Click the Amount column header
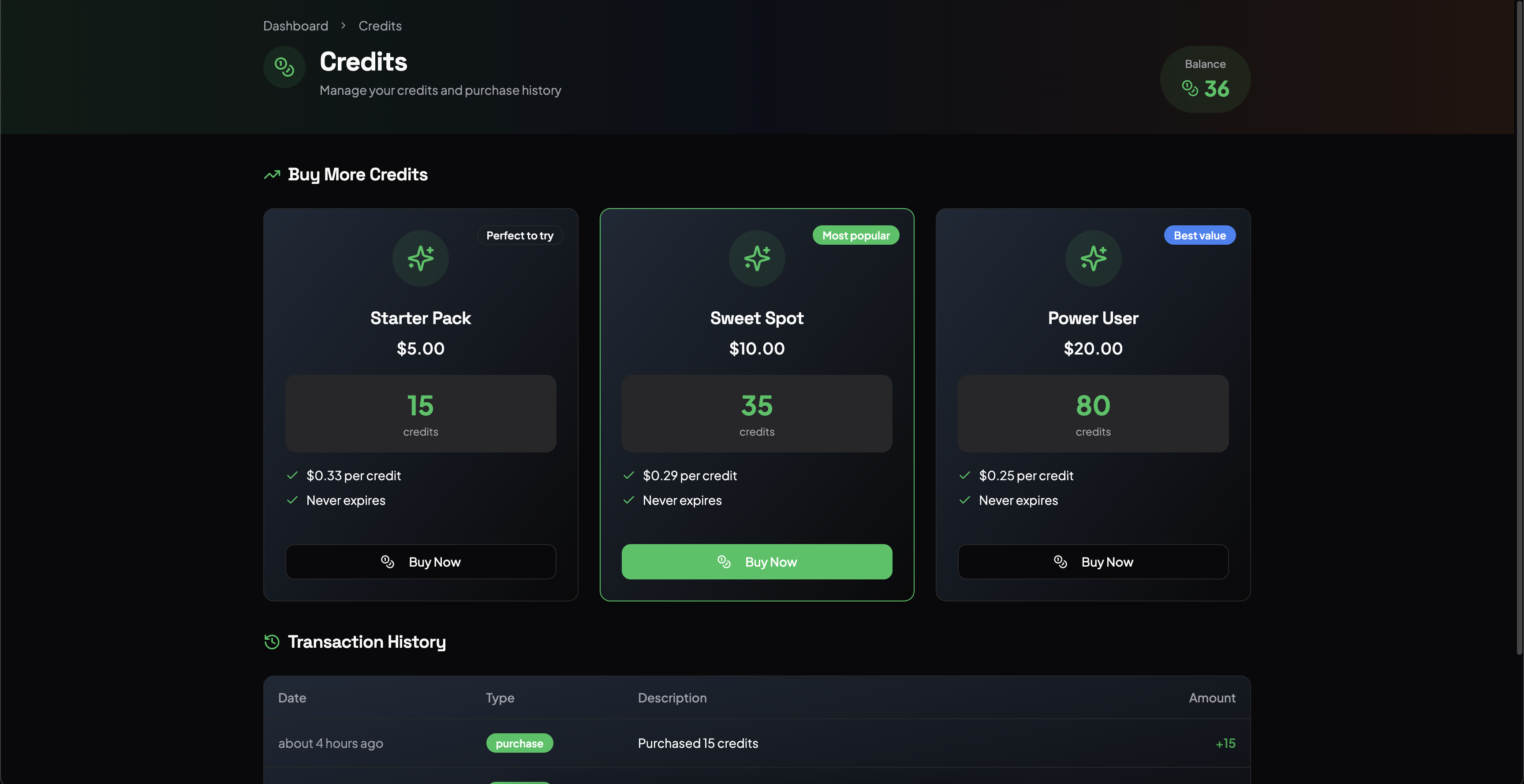 point(1212,698)
